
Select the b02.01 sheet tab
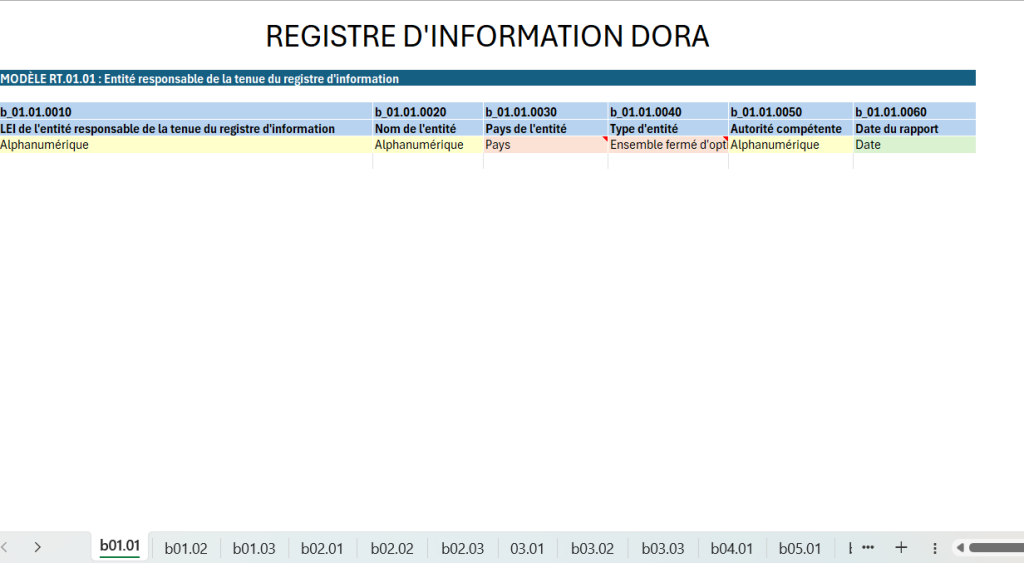(x=322, y=548)
